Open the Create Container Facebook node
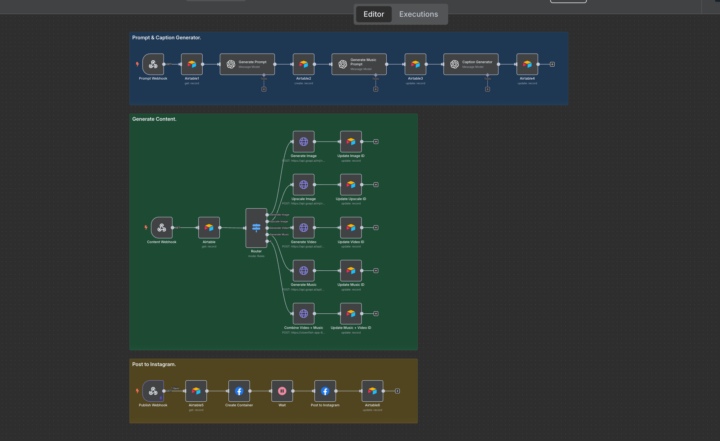This screenshot has height=441, width=720. (239, 391)
